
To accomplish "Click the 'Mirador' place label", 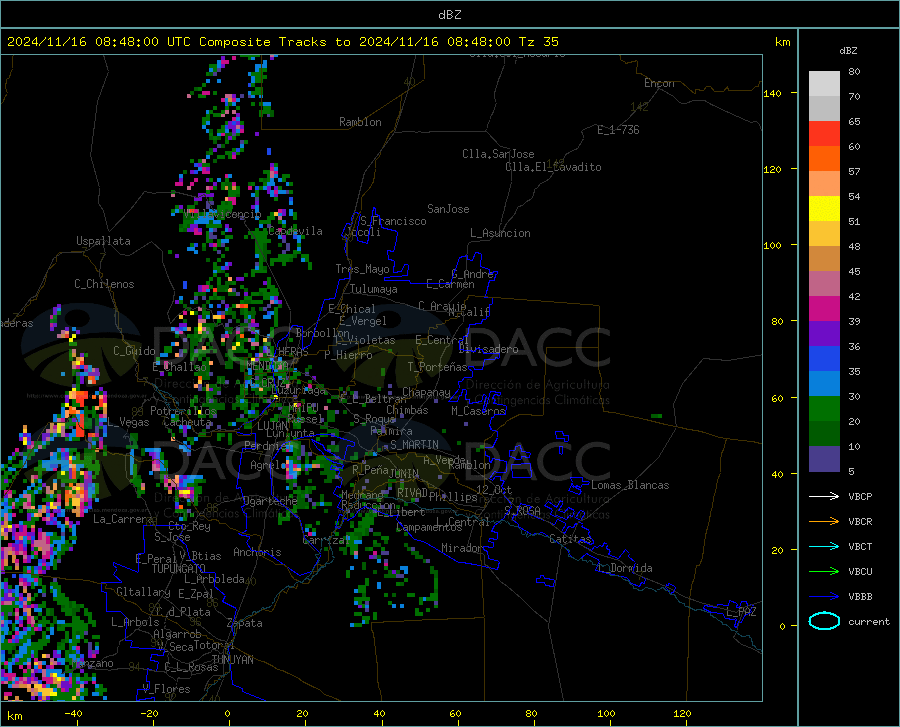I will 462,548.
